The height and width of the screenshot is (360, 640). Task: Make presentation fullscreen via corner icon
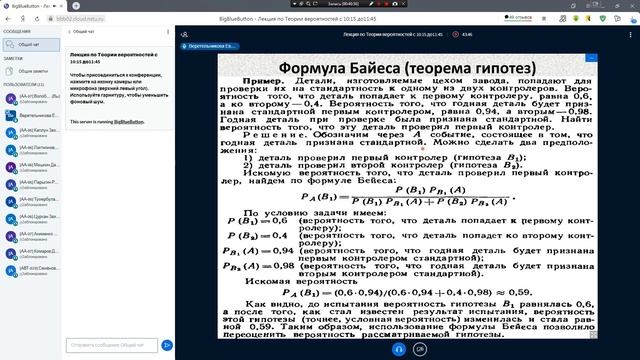(x=593, y=334)
